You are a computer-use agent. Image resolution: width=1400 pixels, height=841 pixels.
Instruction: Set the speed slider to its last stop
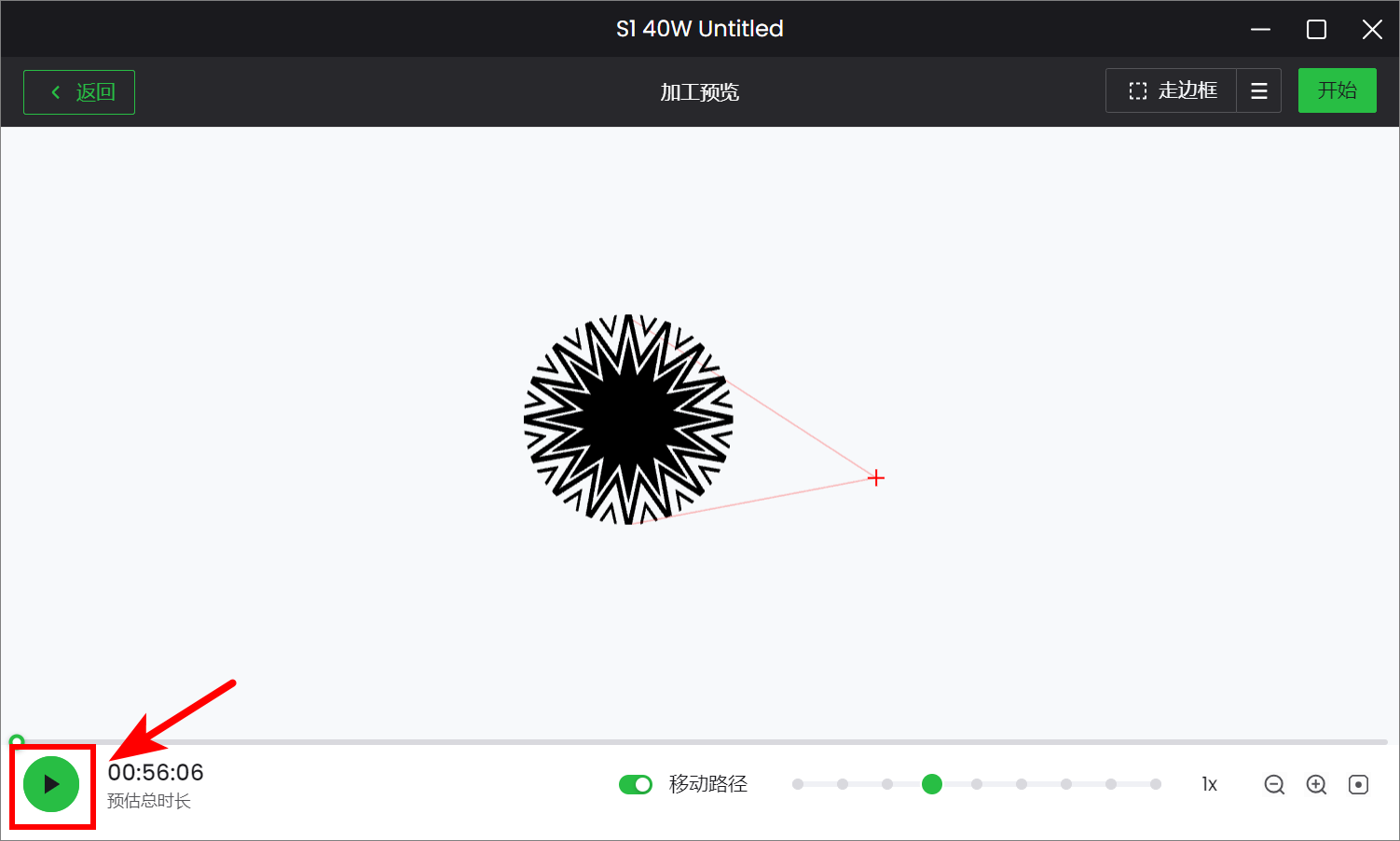[x=1155, y=784]
